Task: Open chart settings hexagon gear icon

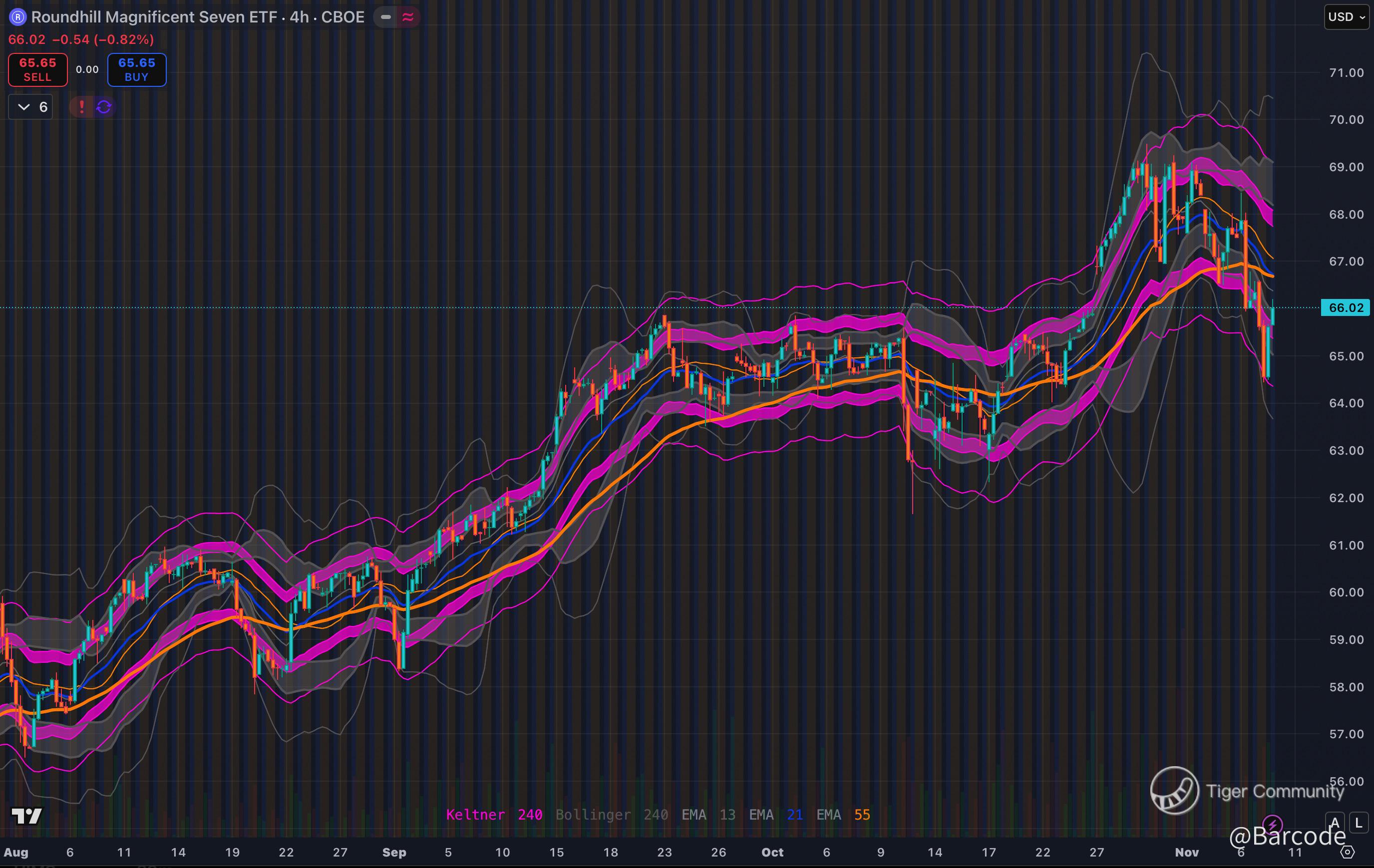Action: [x=1347, y=853]
